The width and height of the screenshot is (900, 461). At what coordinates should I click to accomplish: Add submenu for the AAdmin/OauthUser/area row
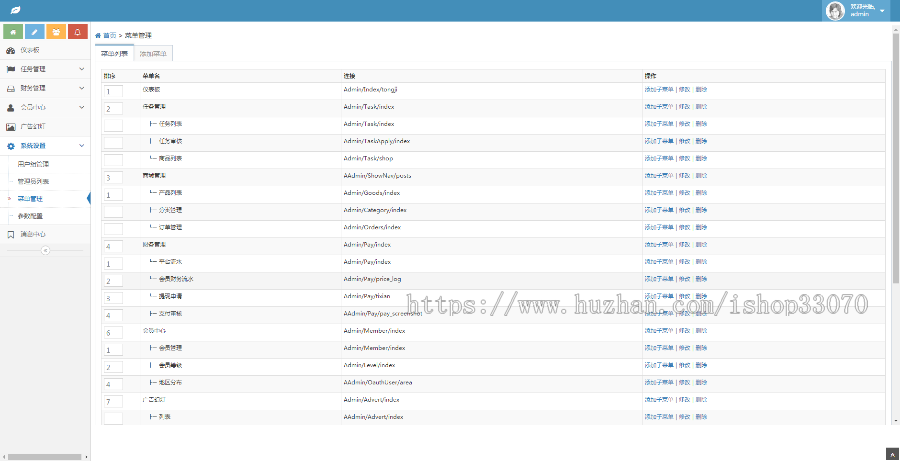click(x=658, y=382)
